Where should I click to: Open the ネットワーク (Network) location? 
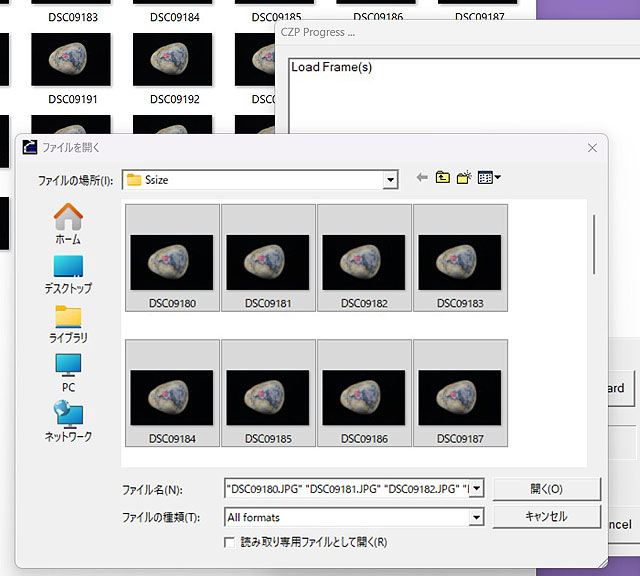click(x=68, y=421)
